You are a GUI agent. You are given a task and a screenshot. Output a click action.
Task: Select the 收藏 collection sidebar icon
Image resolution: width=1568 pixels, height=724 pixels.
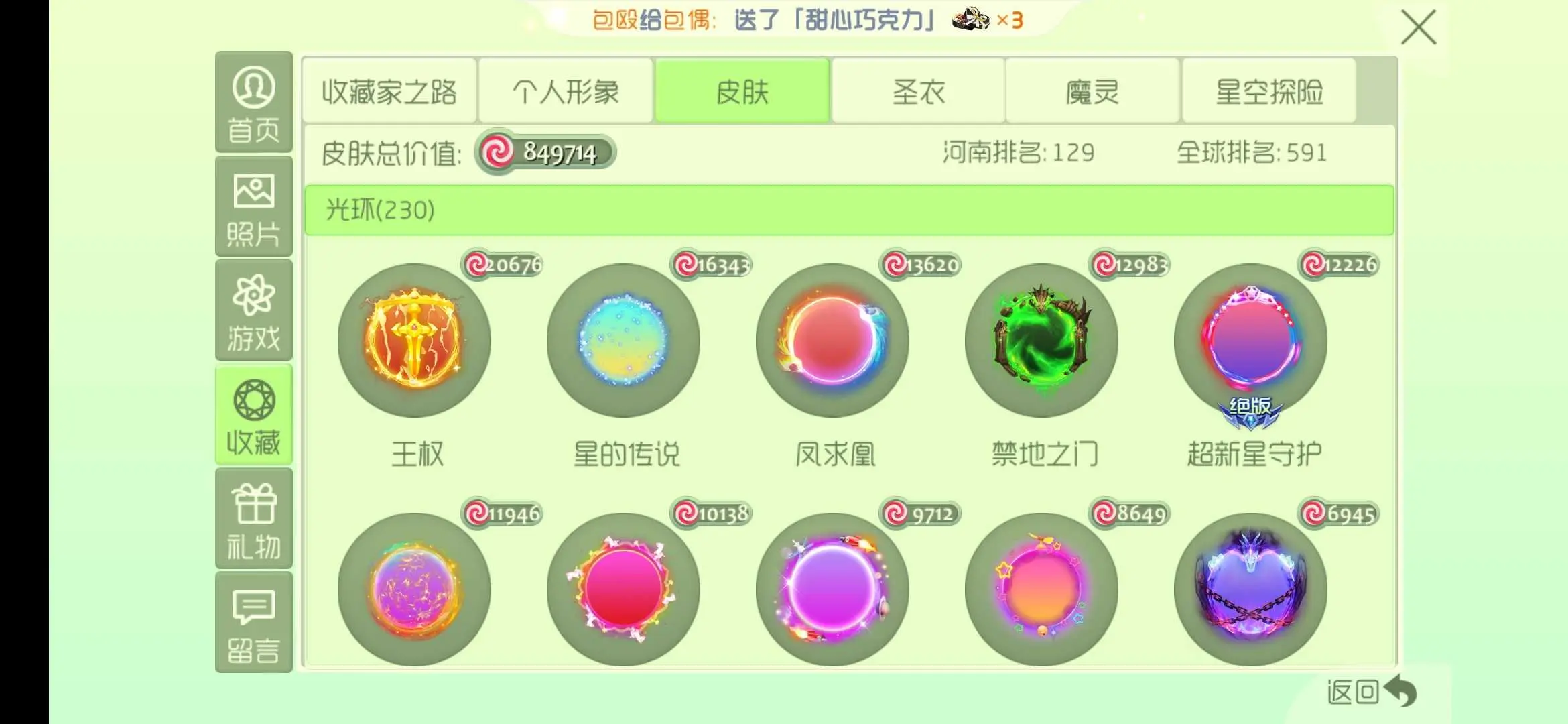tap(253, 415)
